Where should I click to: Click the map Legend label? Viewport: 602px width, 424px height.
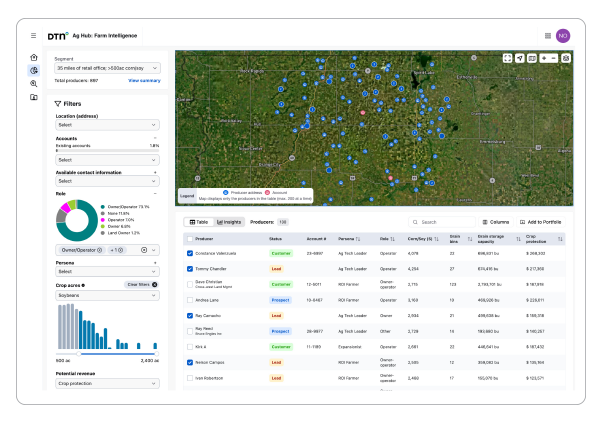coord(187,195)
